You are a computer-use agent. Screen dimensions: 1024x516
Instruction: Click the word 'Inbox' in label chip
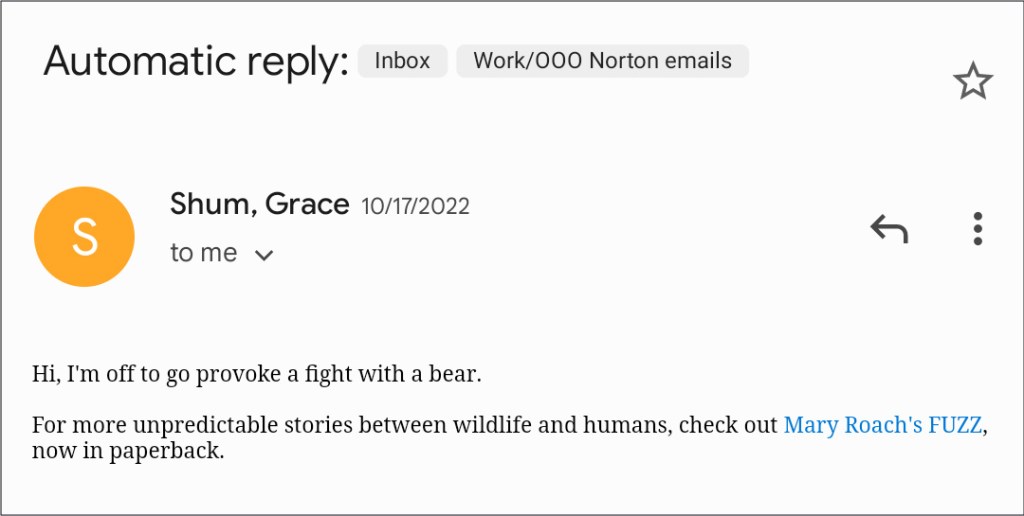click(x=402, y=61)
